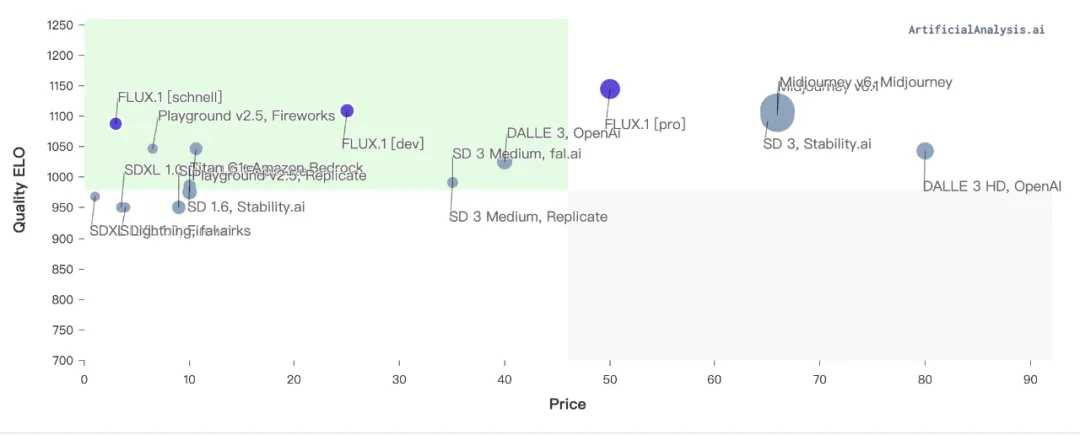Select the Playground v2.5, Fireworks data point
The image size is (1080, 435).
click(x=153, y=149)
